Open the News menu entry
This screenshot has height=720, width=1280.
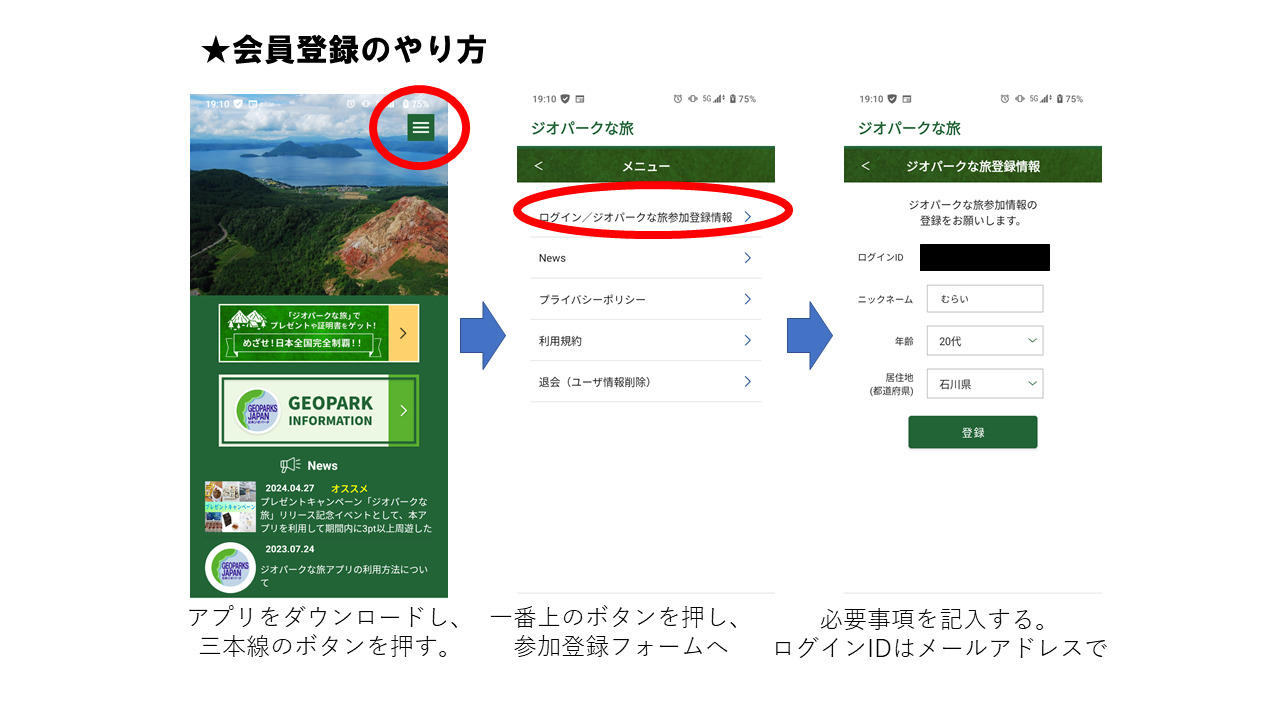click(646, 258)
